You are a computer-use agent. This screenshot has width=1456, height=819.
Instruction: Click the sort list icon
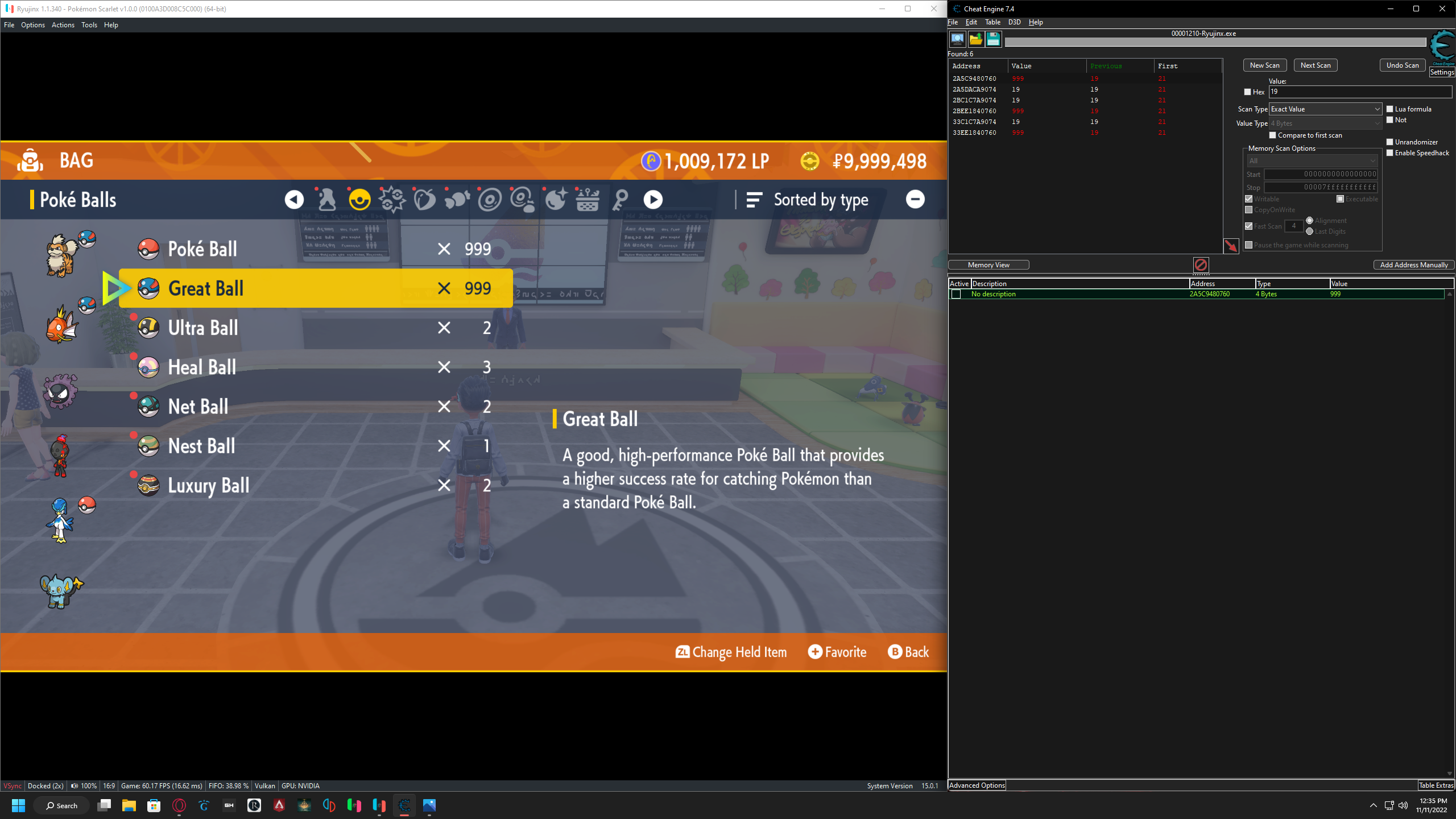[x=754, y=200]
